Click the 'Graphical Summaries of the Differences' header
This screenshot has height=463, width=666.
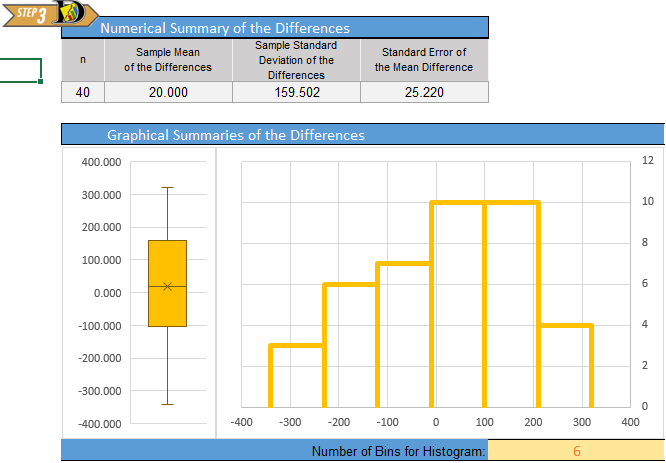[x=236, y=134]
